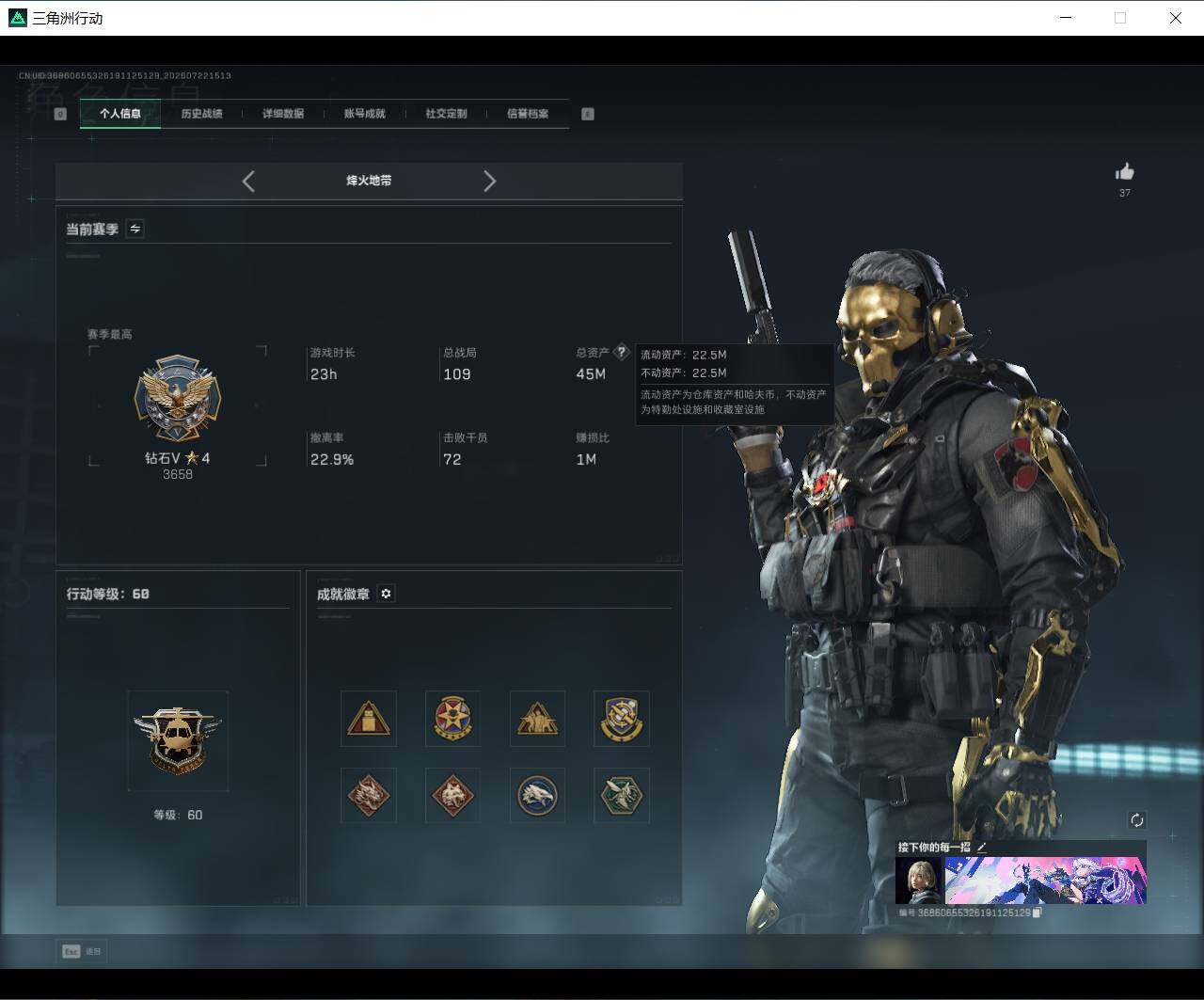Image resolution: width=1204 pixels, height=1000 pixels.
Task: Switch to the 历史战绩 tab
Action: pyautogui.click(x=201, y=114)
